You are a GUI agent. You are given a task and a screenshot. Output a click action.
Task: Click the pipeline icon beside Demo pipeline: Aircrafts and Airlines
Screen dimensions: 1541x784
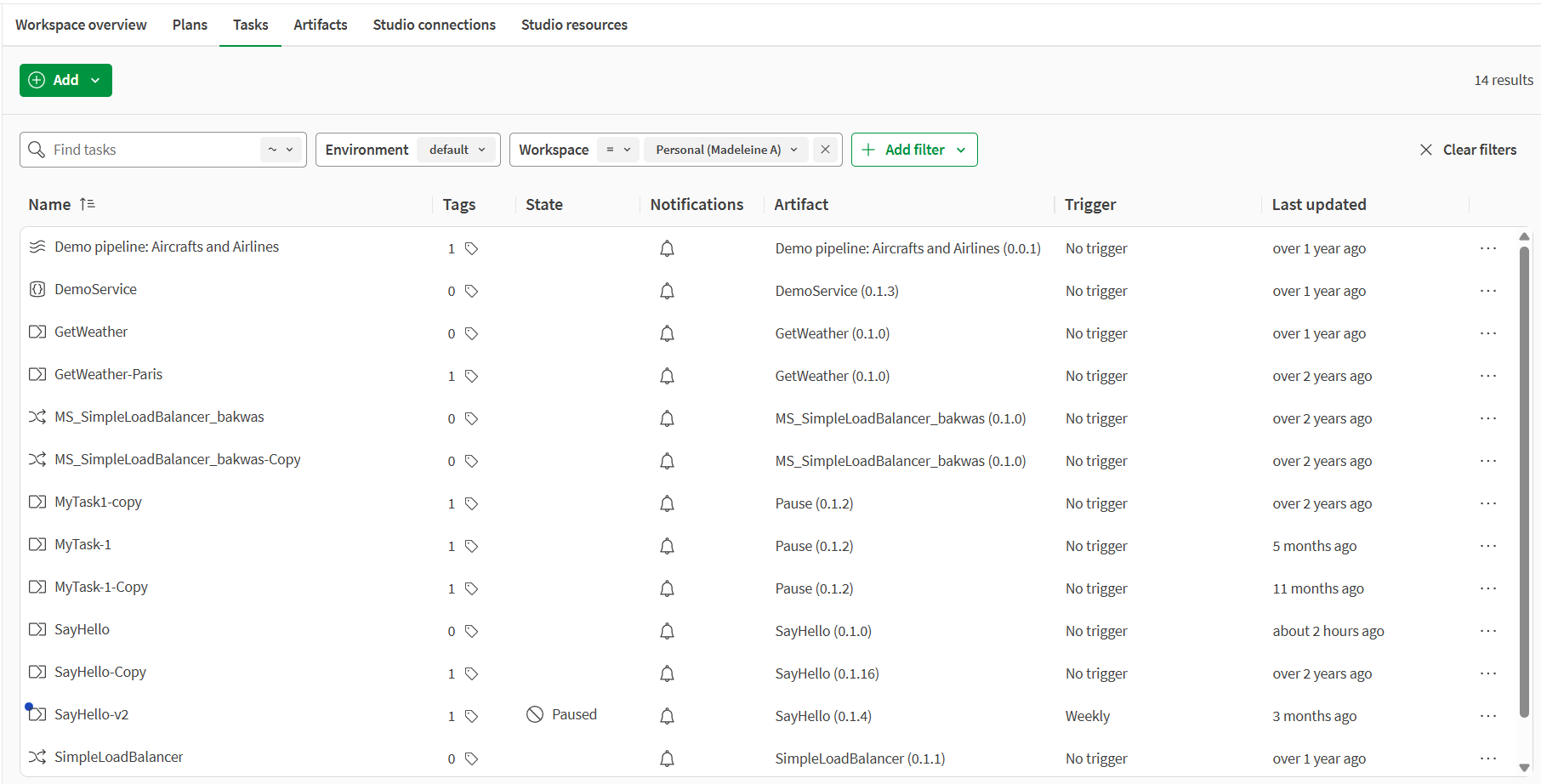(x=37, y=247)
